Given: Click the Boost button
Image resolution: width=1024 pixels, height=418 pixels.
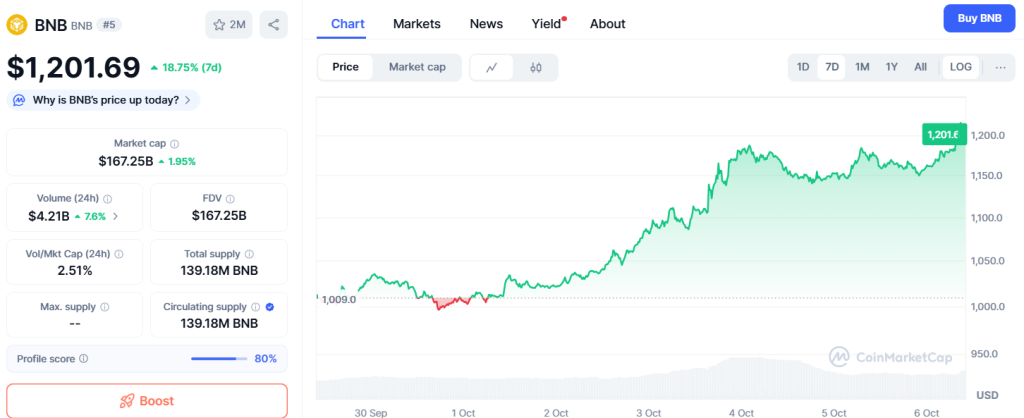Looking at the screenshot, I should pos(147,400).
